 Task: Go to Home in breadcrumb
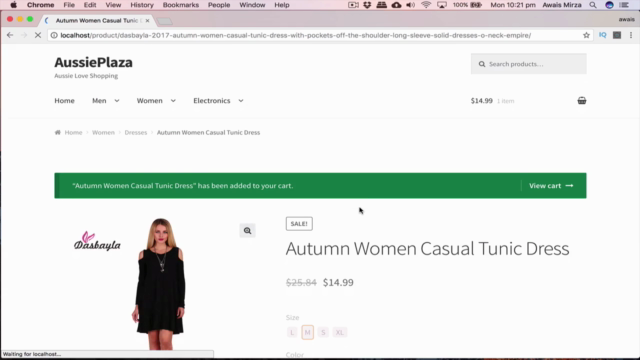coord(73,132)
